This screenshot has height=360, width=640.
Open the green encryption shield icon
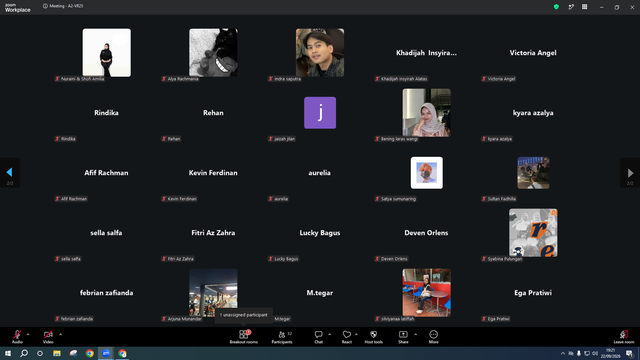(x=556, y=7)
